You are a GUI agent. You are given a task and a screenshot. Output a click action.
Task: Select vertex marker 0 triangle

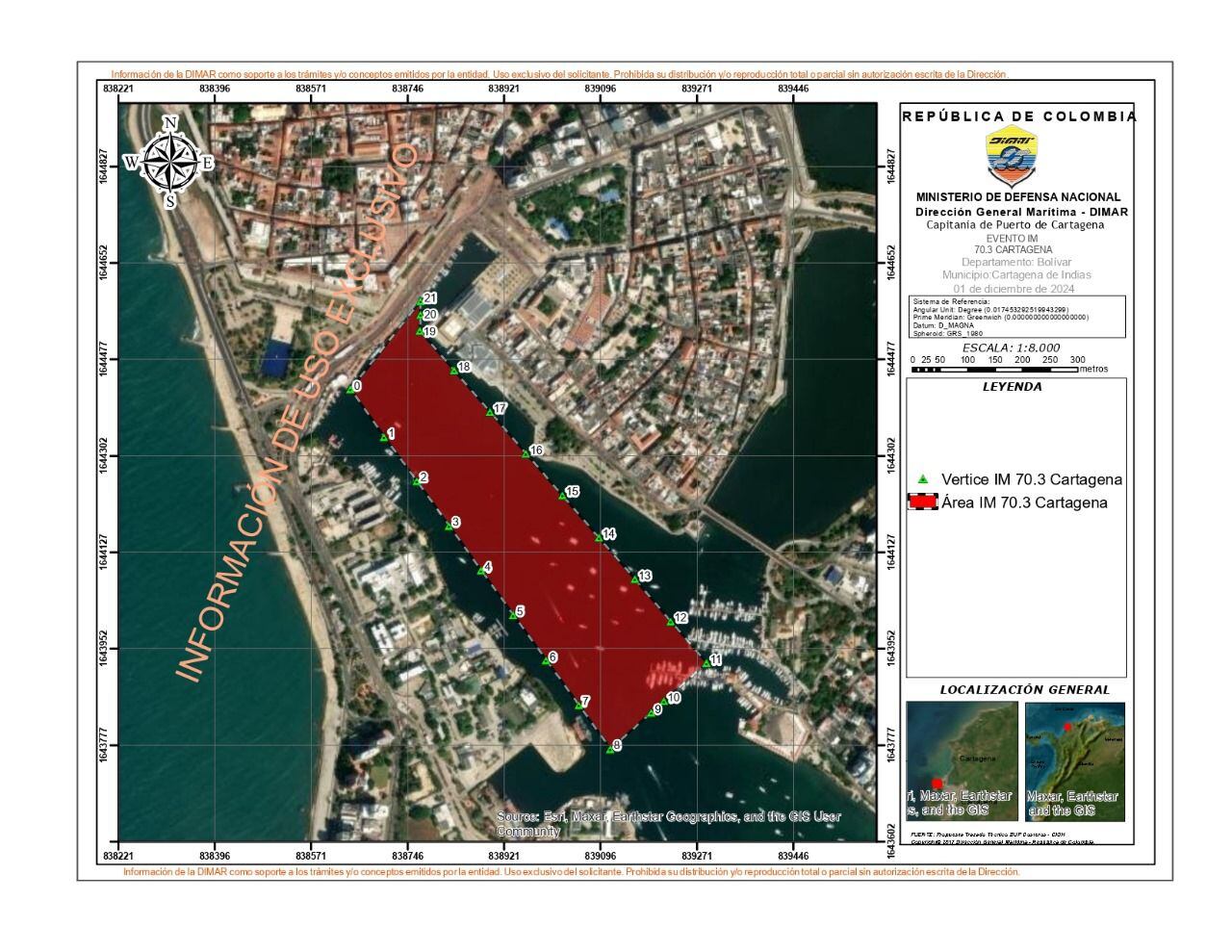click(x=351, y=389)
